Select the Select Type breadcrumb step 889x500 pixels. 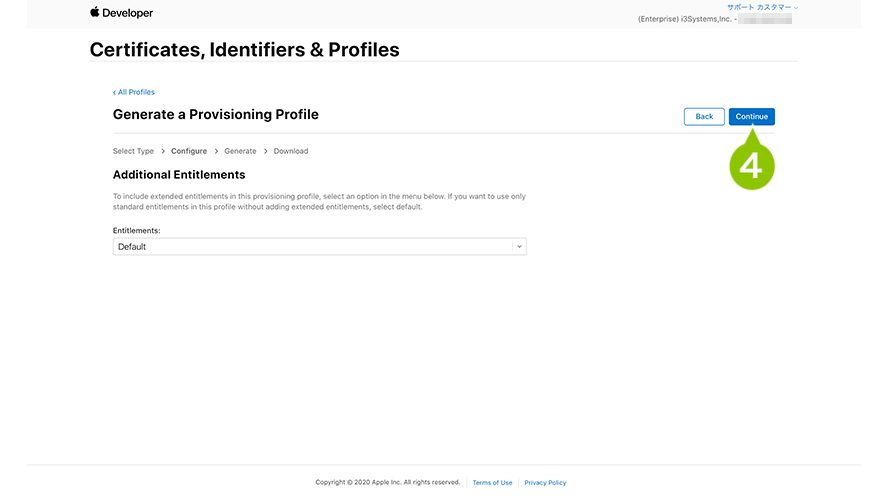[133, 151]
